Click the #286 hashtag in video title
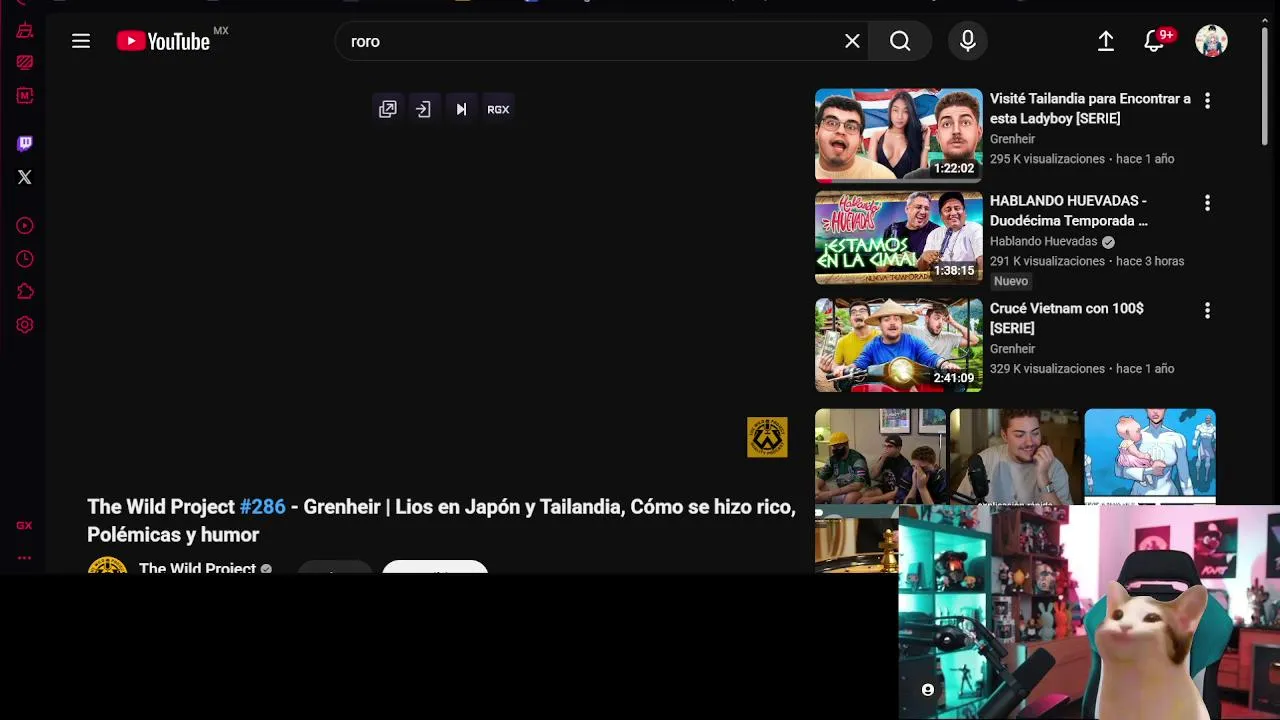Image resolution: width=1280 pixels, height=720 pixels. (x=262, y=507)
